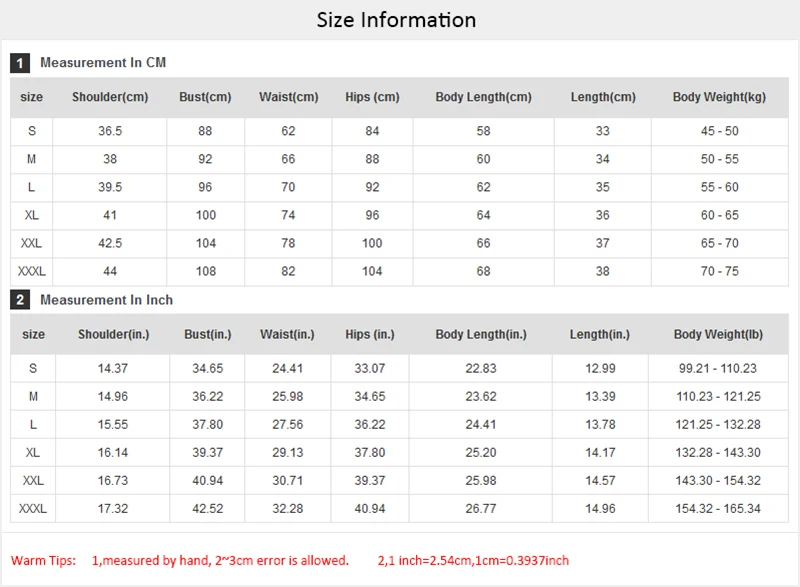This screenshot has width=800, height=587.
Task: Click shoulder value 39.5 in CM table
Action: [110, 187]
